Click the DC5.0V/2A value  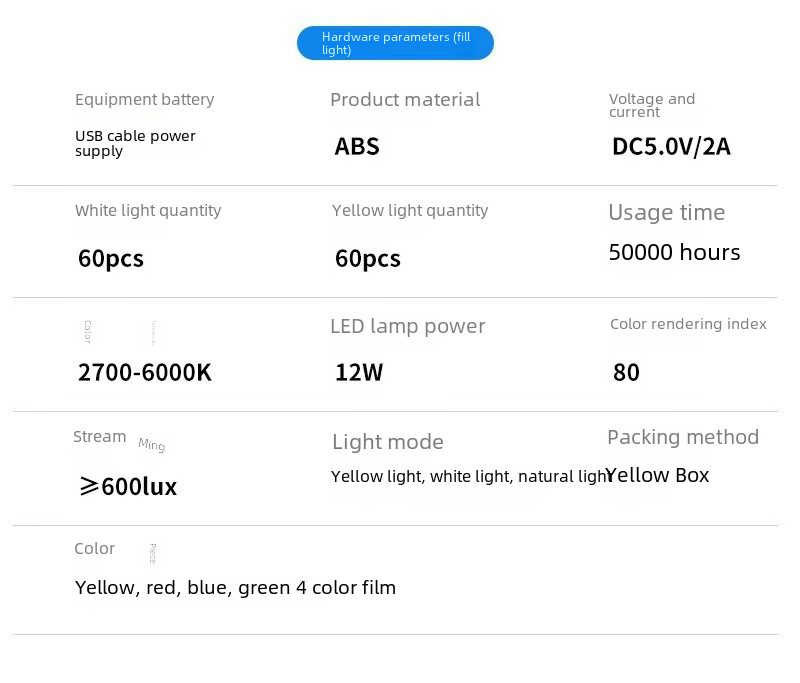(x=671, y=147)
